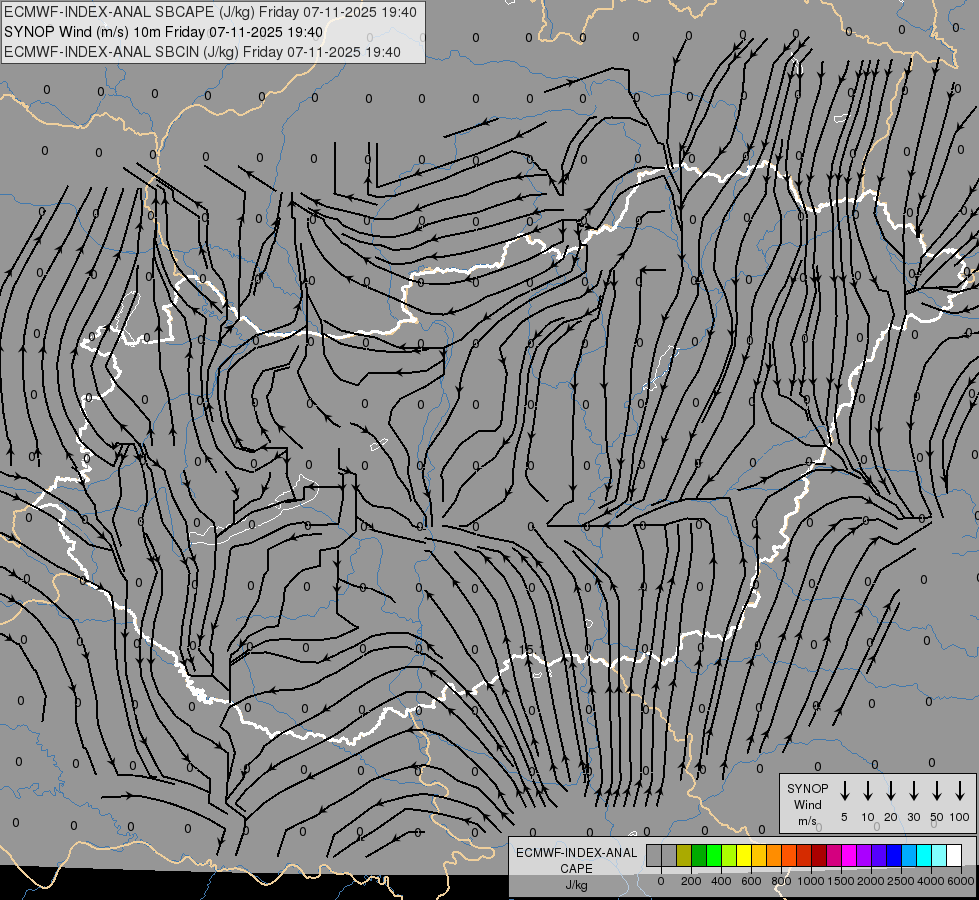Screen dimensions: 979x900
Task: Pick the yellow-green lime CAPE swatch
Action: pos(729,855)
